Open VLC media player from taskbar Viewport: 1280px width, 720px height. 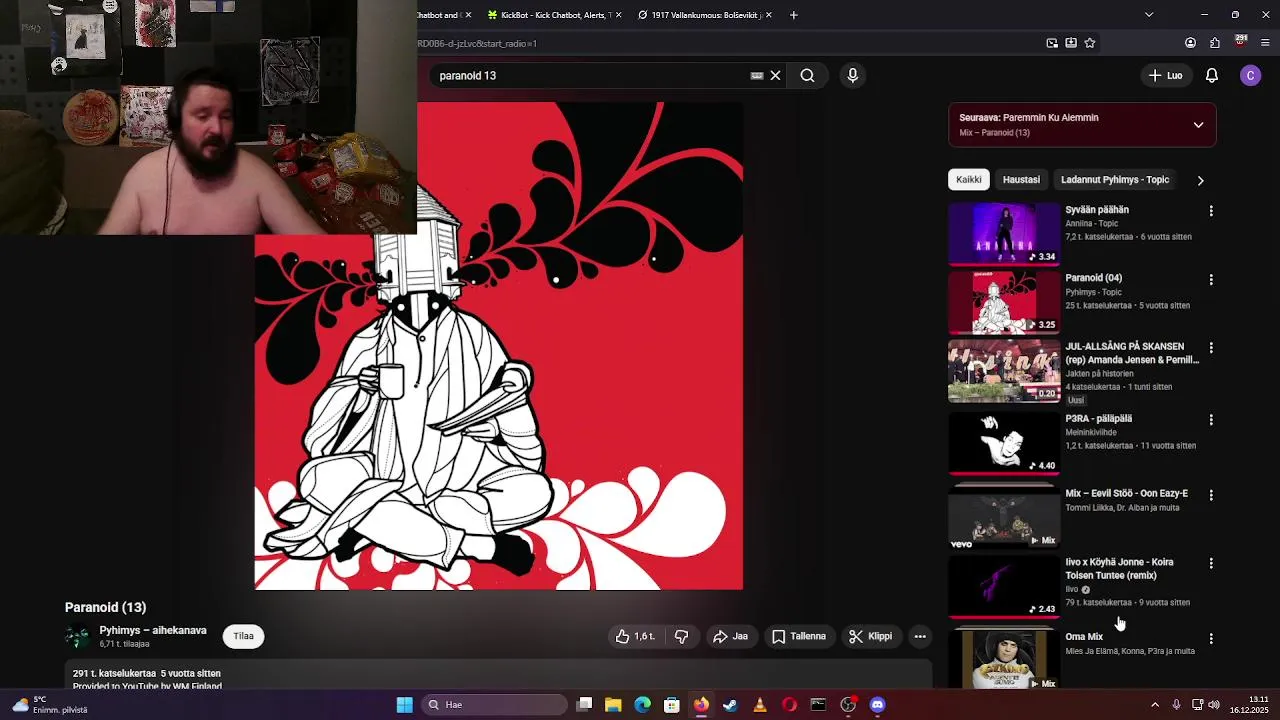click(x=760, y=705)
